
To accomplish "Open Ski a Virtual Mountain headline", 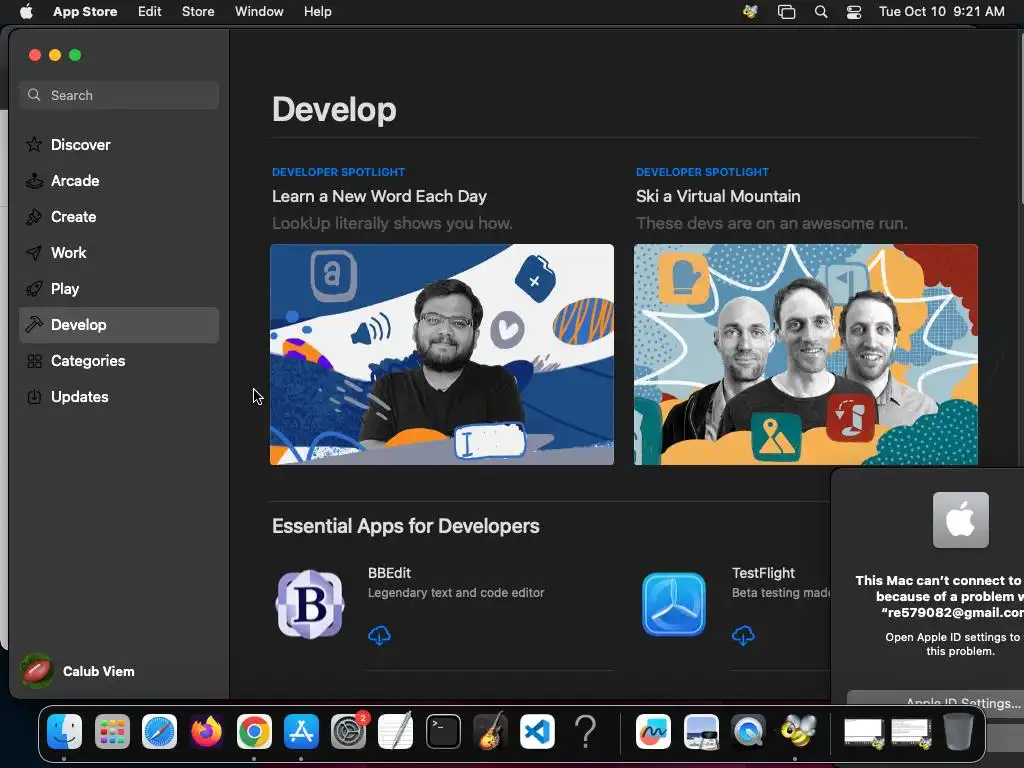I will [x=718, y=197].
